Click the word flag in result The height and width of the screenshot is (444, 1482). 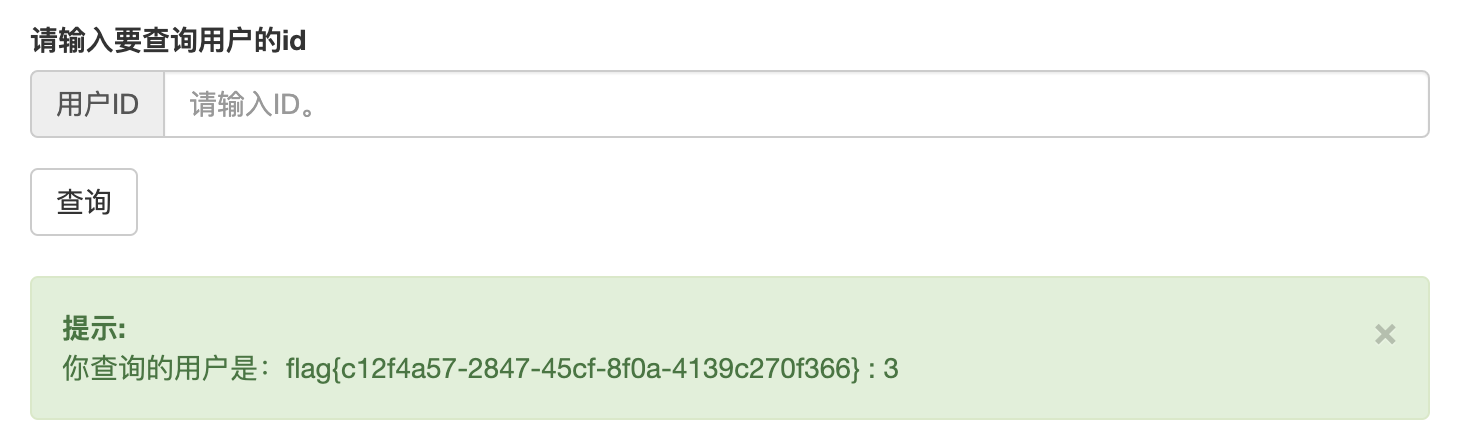[308, 369]
